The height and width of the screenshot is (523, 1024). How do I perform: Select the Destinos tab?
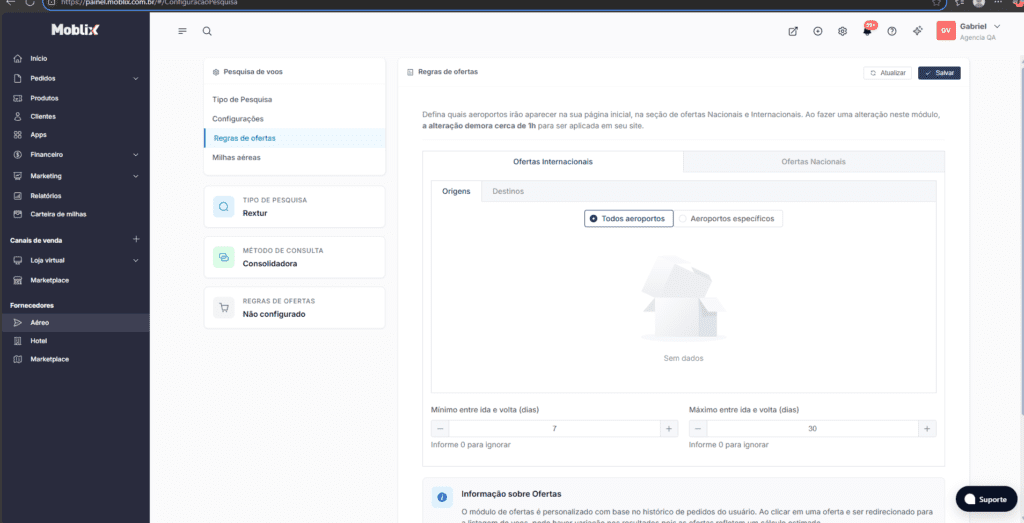(x=508, y=191)
